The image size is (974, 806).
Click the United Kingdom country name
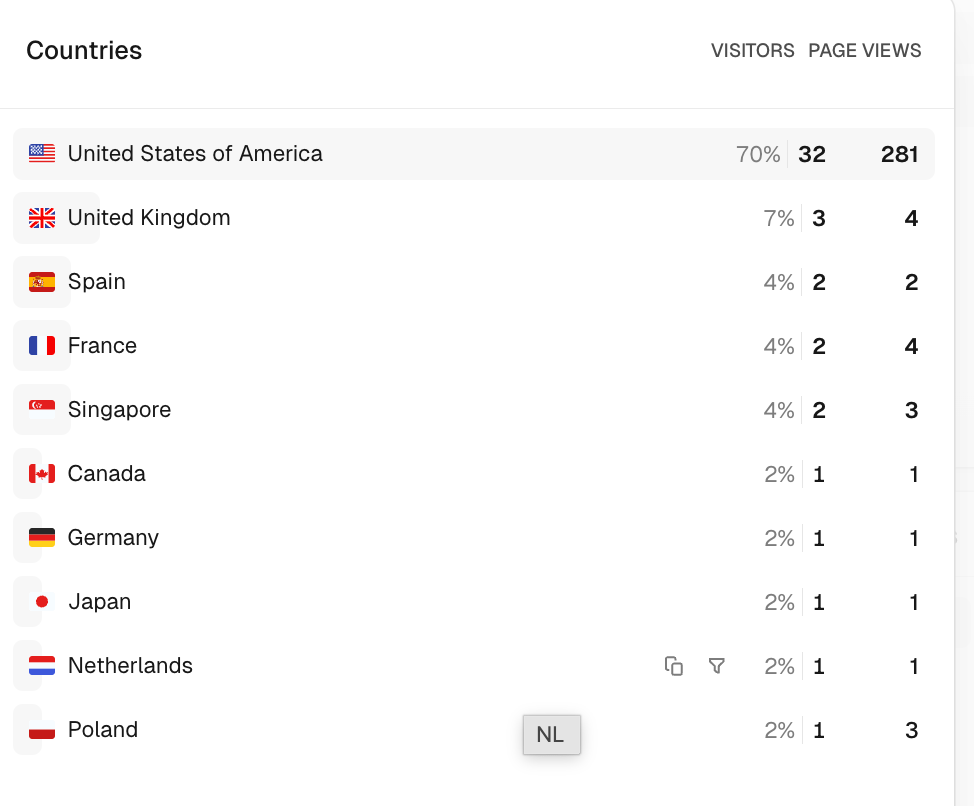pyautogui.click(x=149, y=218)
